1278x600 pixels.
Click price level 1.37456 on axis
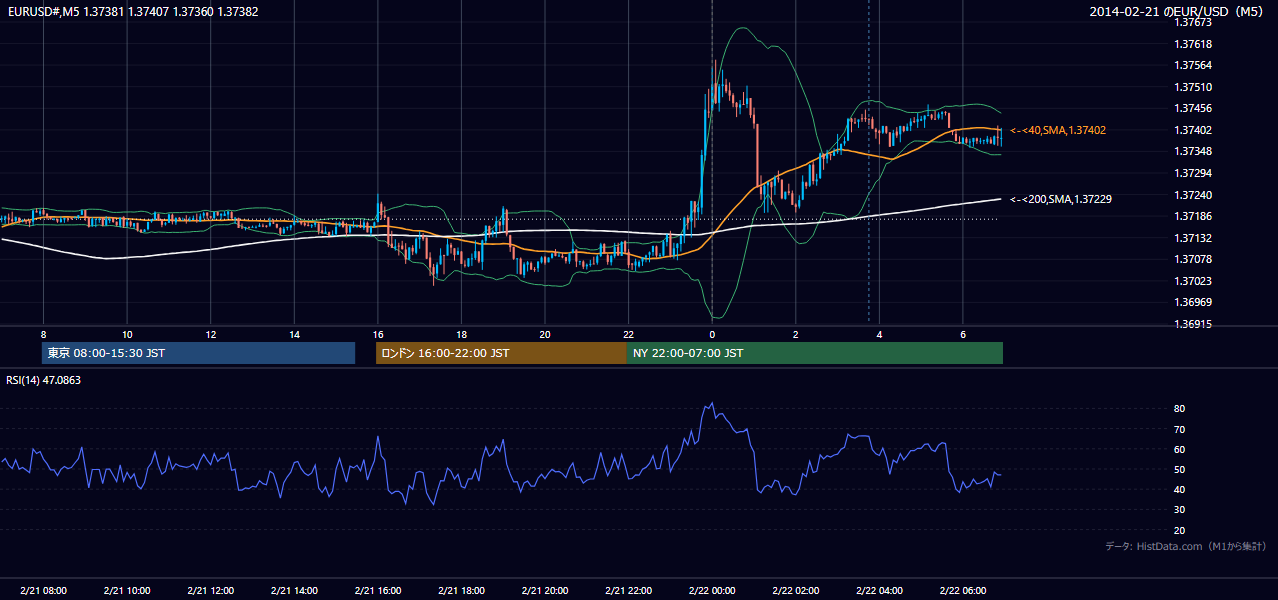point(1194,108)
